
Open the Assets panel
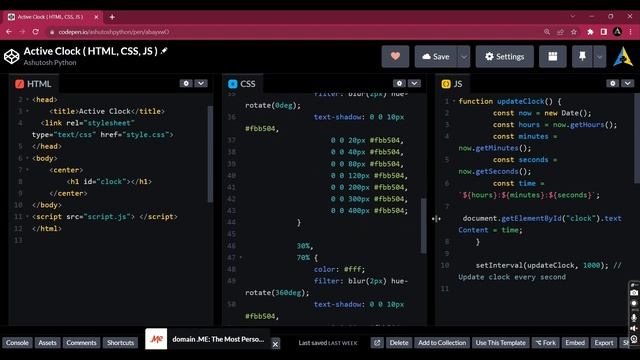click(x=47, y=342)
